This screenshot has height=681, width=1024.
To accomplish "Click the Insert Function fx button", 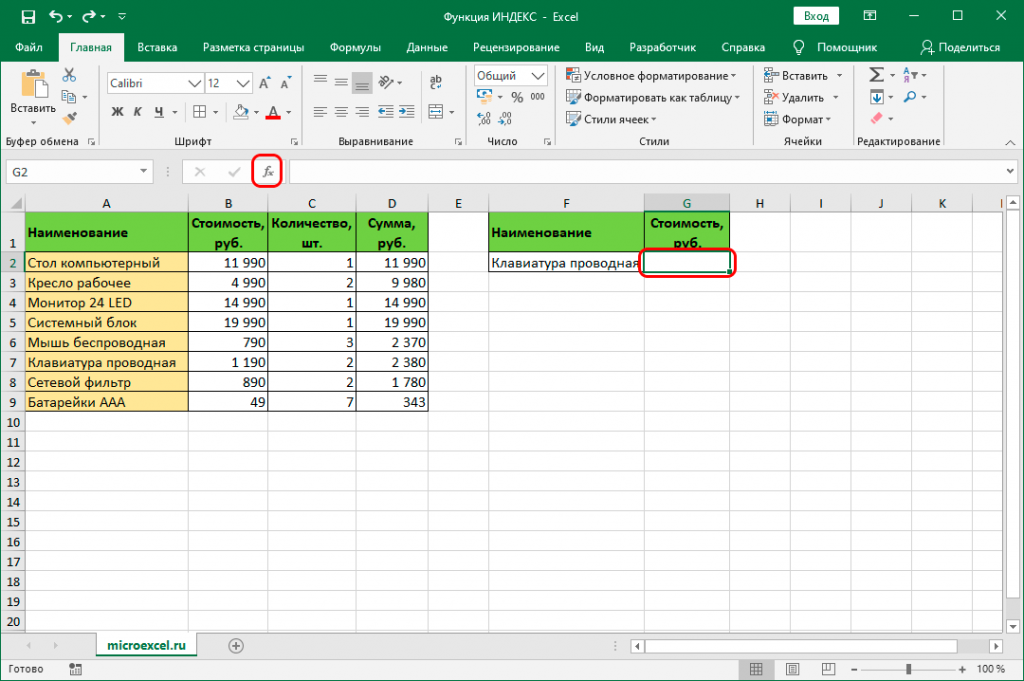I will [268, 172].
